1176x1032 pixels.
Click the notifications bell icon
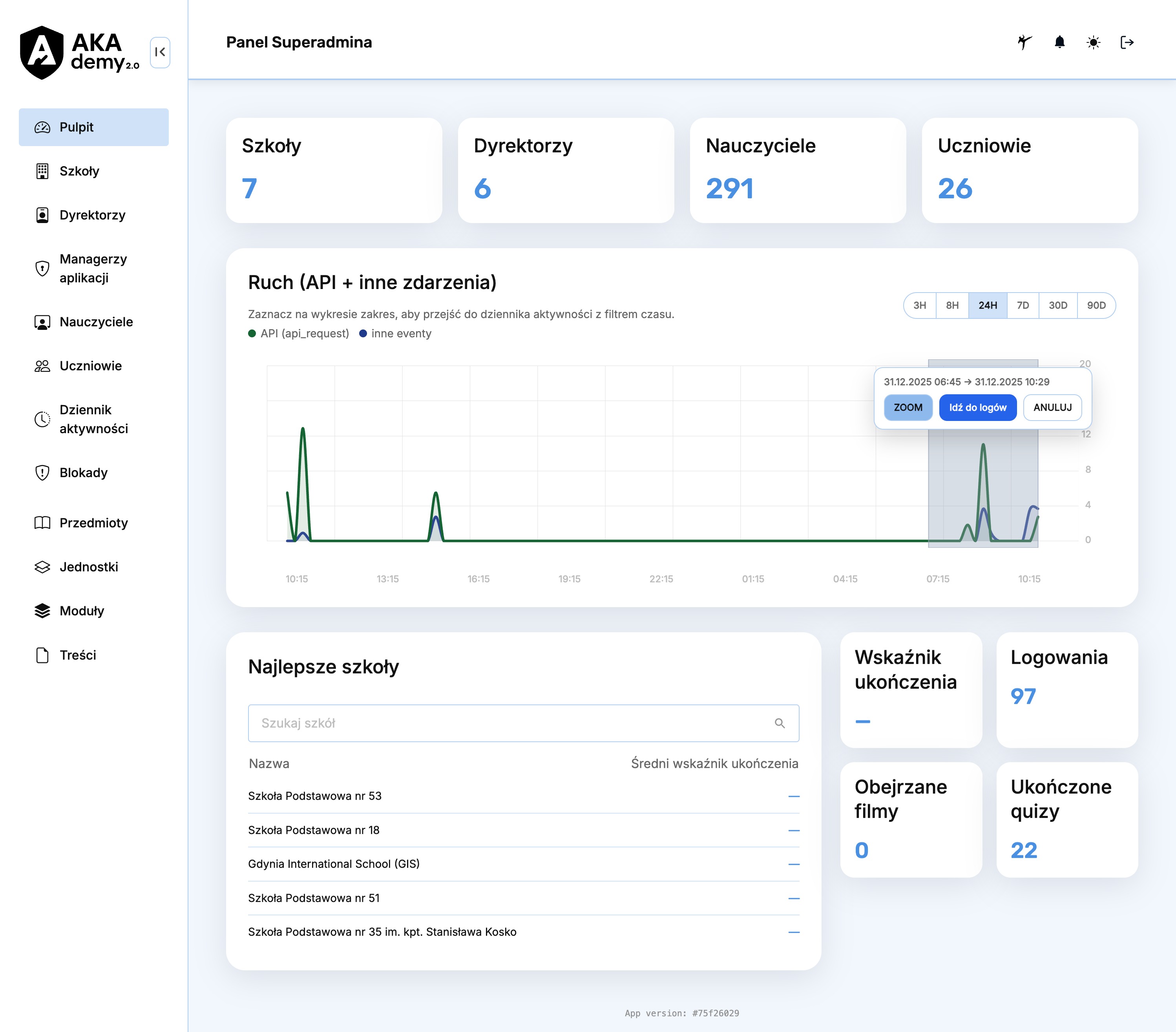(x=1059, y=42)
